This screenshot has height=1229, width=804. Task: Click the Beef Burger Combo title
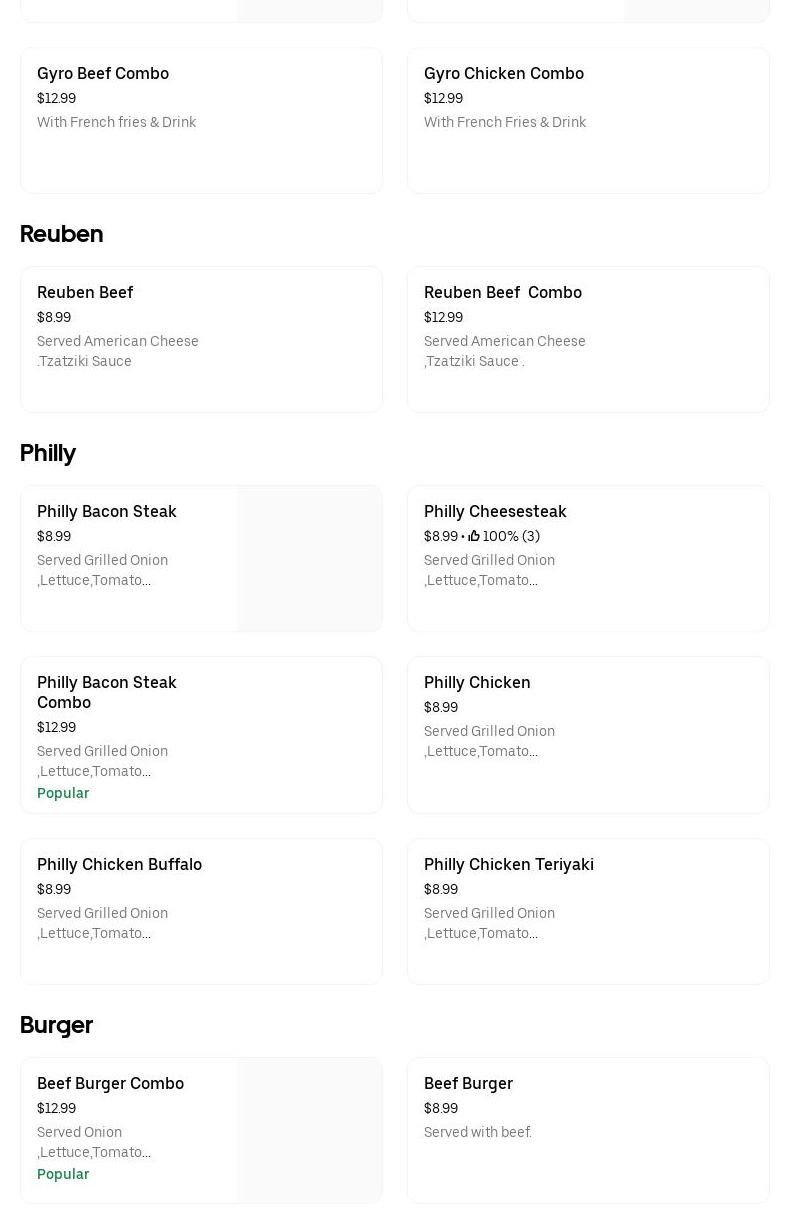(110, 1083)
